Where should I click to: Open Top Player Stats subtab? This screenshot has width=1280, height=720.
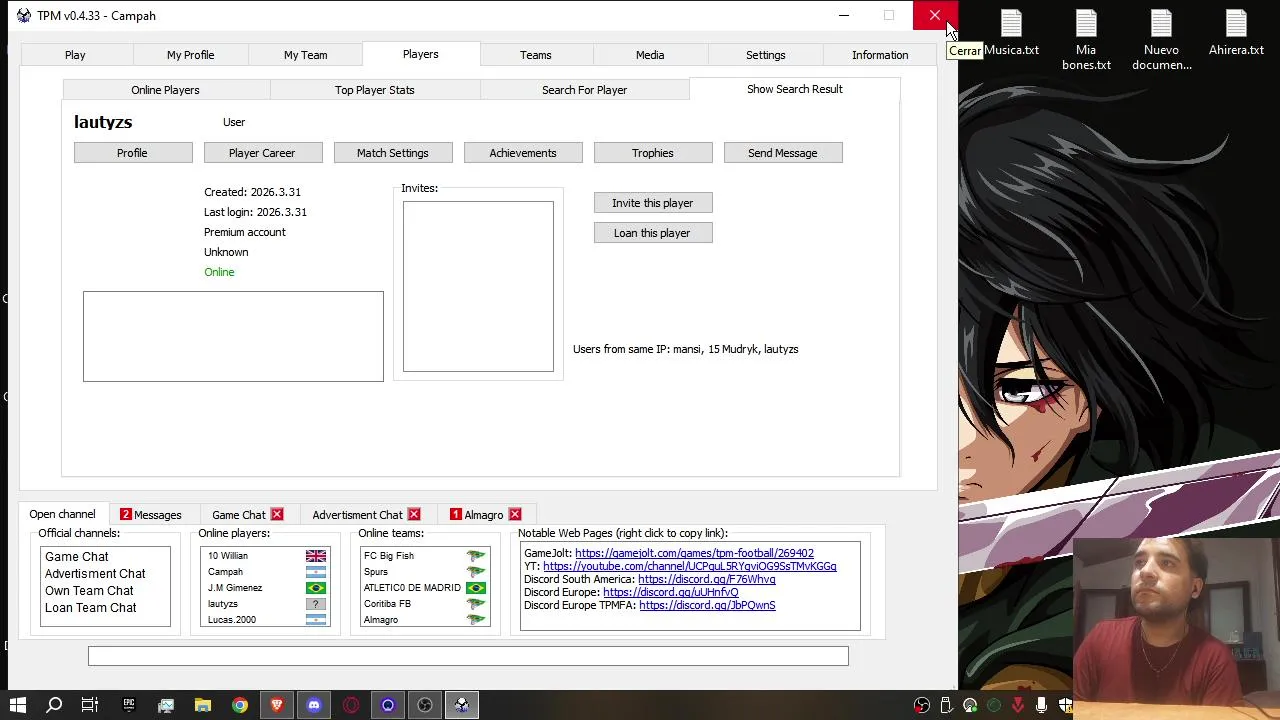click(374, 90)
